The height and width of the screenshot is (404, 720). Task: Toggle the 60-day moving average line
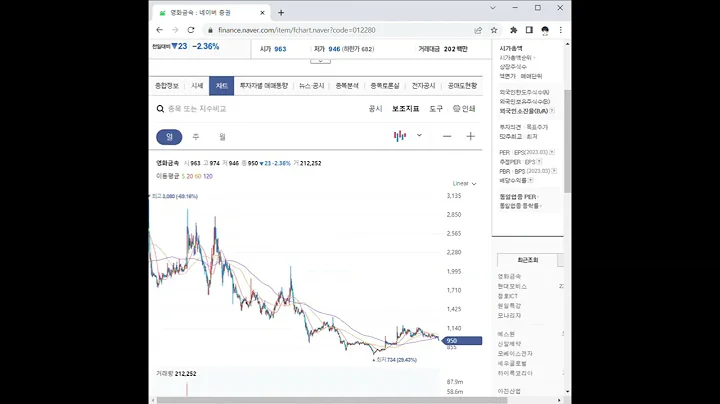point(198,176)
